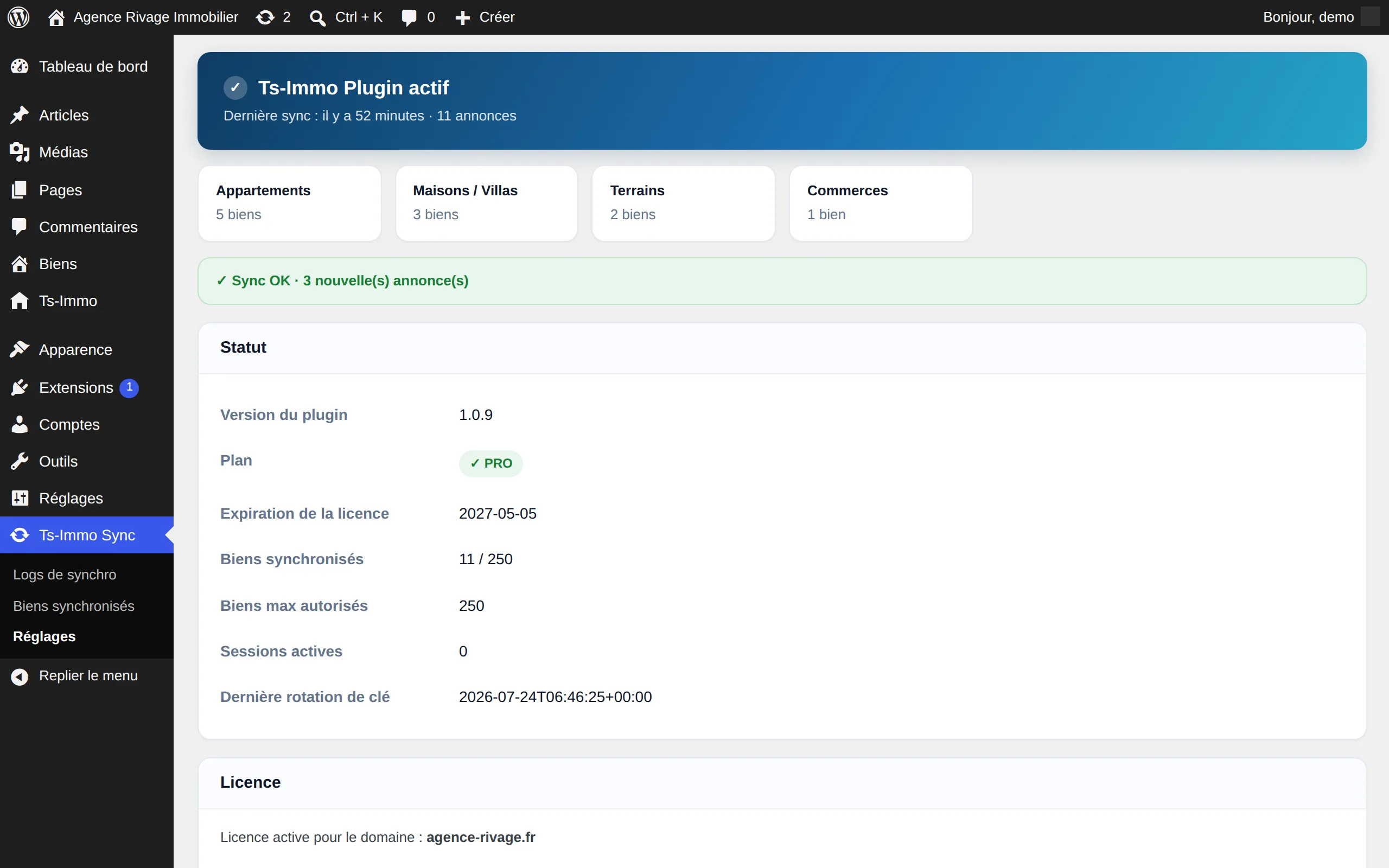Click the Réglages sliders icon in sidebar
1389x868 pixels.
coord(20,499)
